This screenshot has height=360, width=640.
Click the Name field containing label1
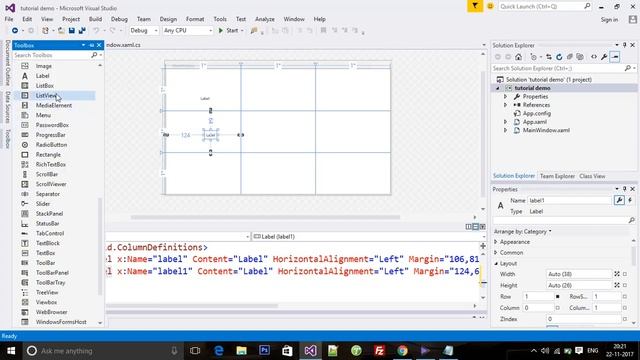(570, 200)
